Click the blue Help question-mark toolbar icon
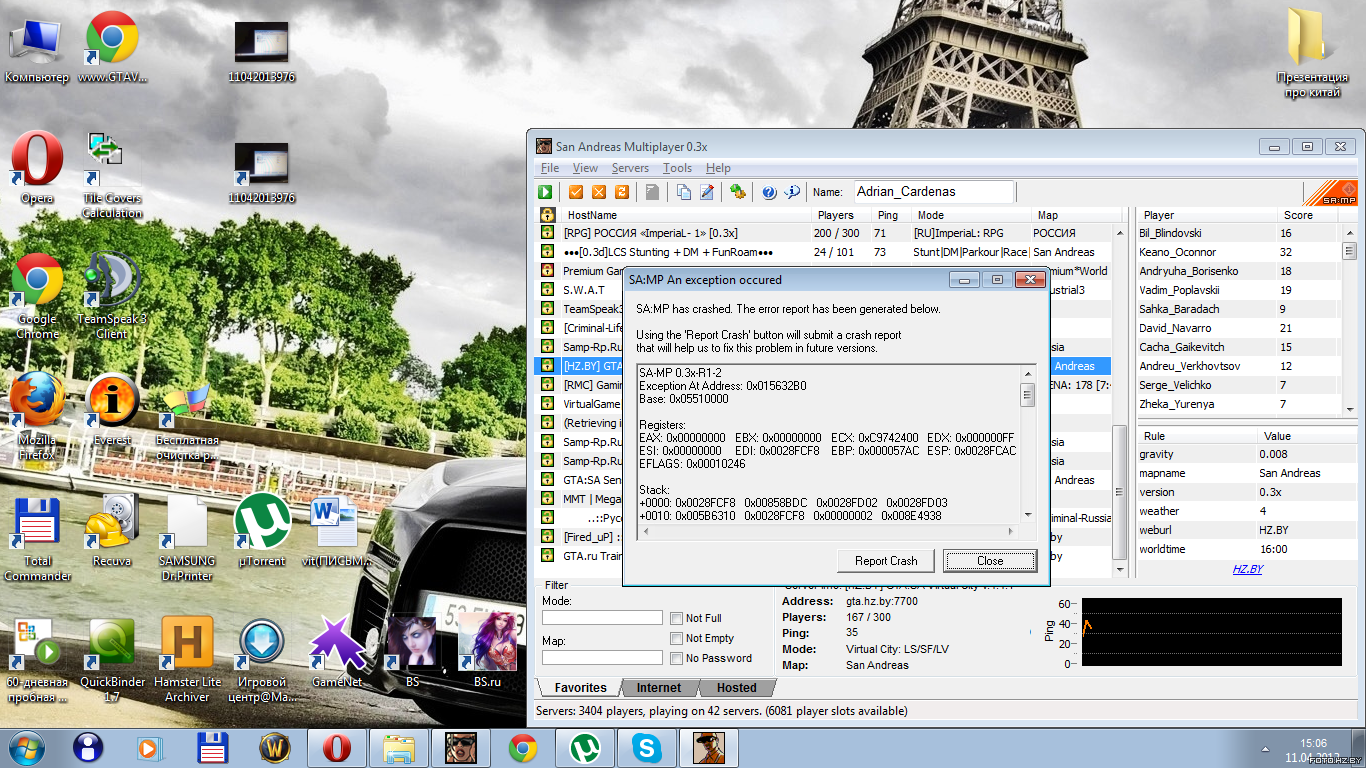The width and height of the screenshot is (1366, 768). (x=769, y=192)
